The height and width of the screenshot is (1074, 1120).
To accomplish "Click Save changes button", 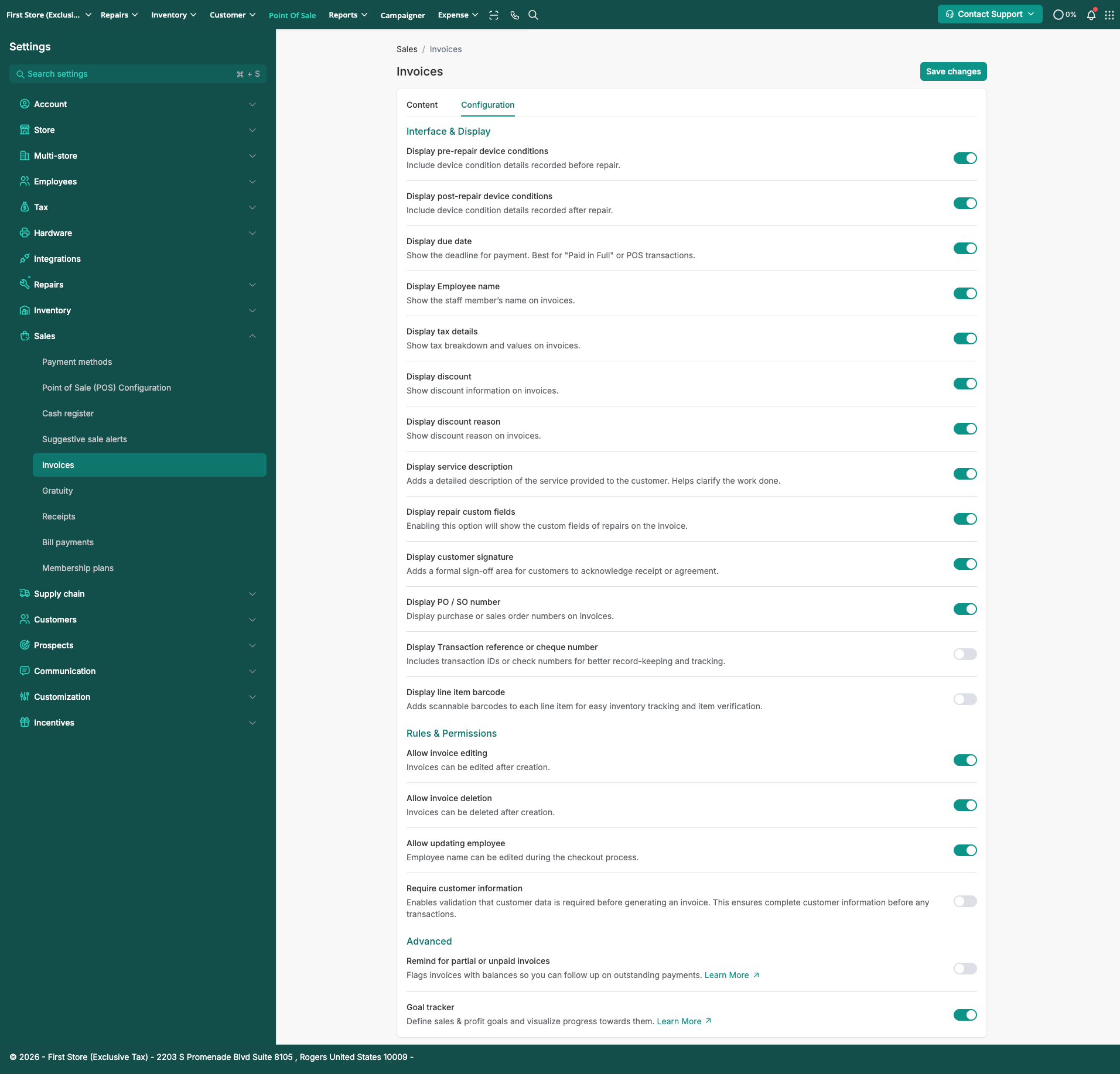I will [x=953, y=71].
